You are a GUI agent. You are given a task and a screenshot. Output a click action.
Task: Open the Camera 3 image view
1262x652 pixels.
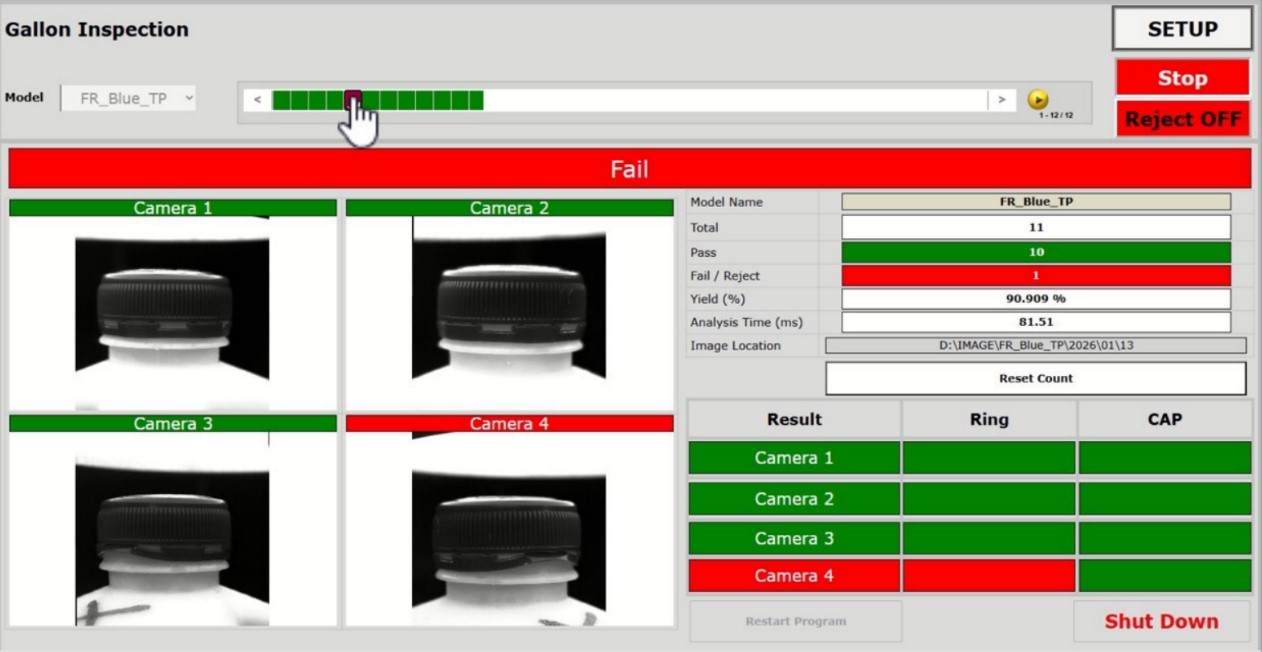click(172, 528)
